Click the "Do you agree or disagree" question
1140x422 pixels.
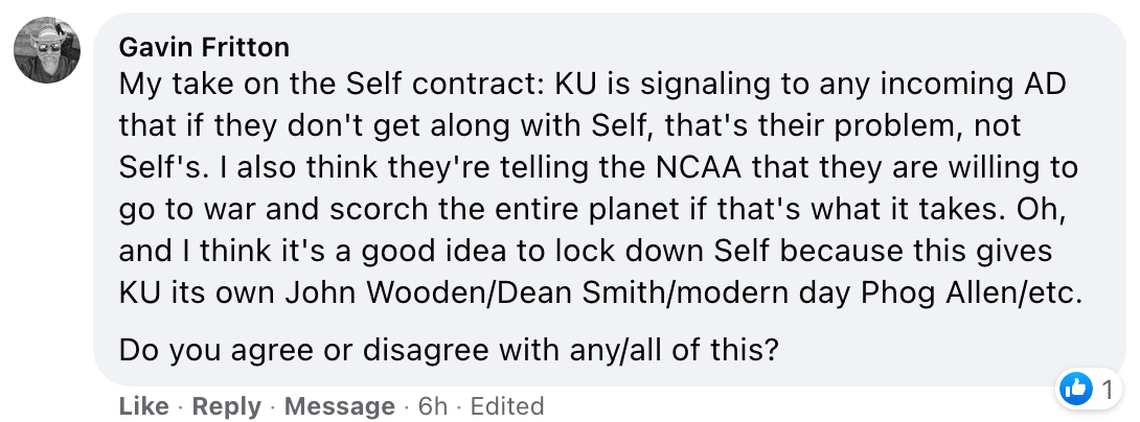pyautogui.click(x=448, y=350)
